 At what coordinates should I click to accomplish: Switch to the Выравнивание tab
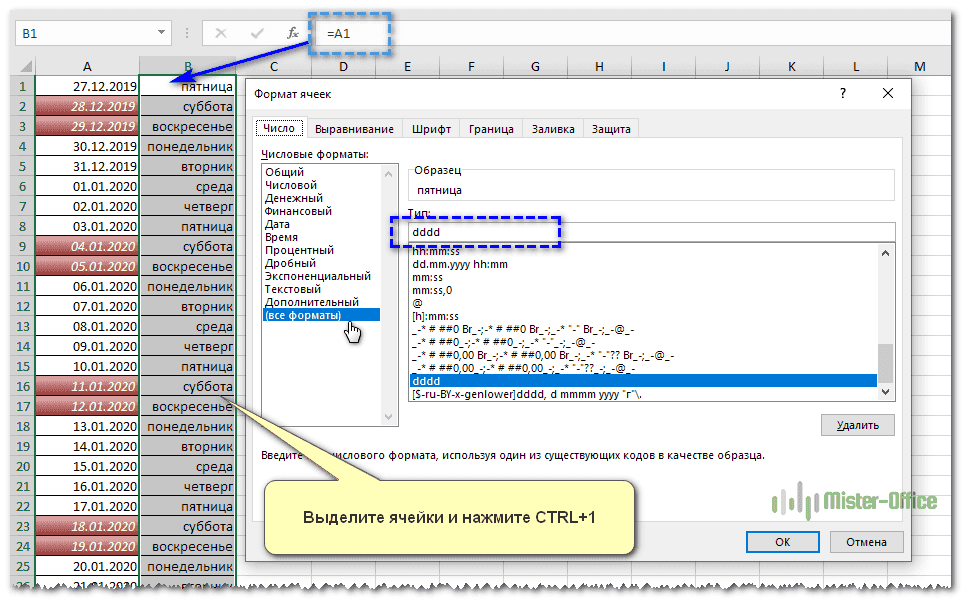point(354,129)
